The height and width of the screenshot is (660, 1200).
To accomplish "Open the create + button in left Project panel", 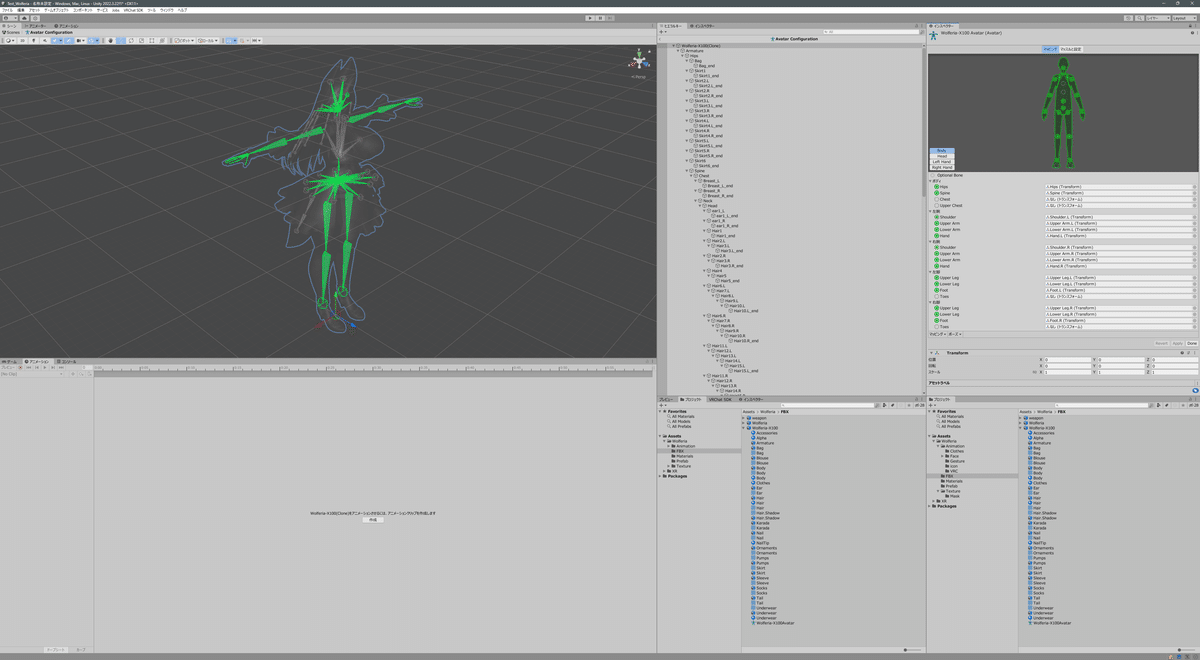I will pos(662,405).
